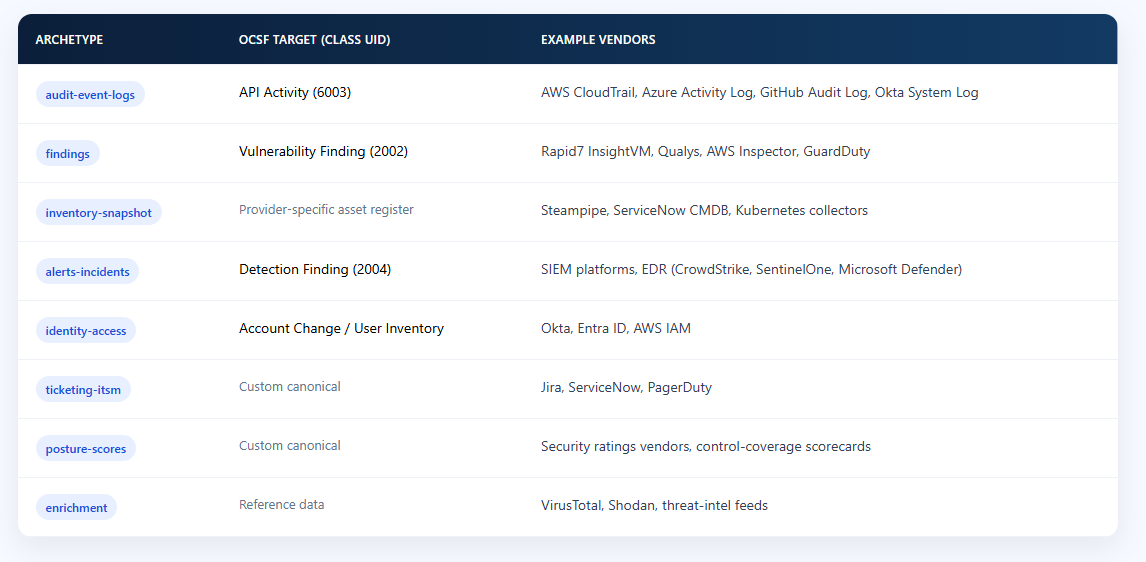The height and width of the screenshot is (562, 1146).
Task: Select the enrichment archetype badge
Action: click(76, 508)
